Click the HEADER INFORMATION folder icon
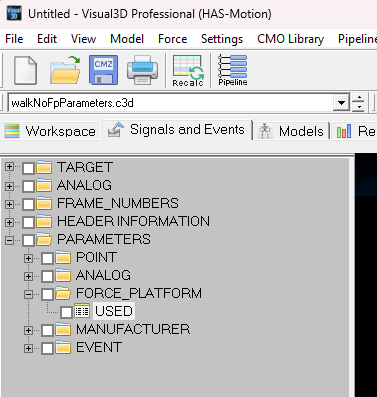This screenshot has height=397, width=377. click(x=44, y=221)
